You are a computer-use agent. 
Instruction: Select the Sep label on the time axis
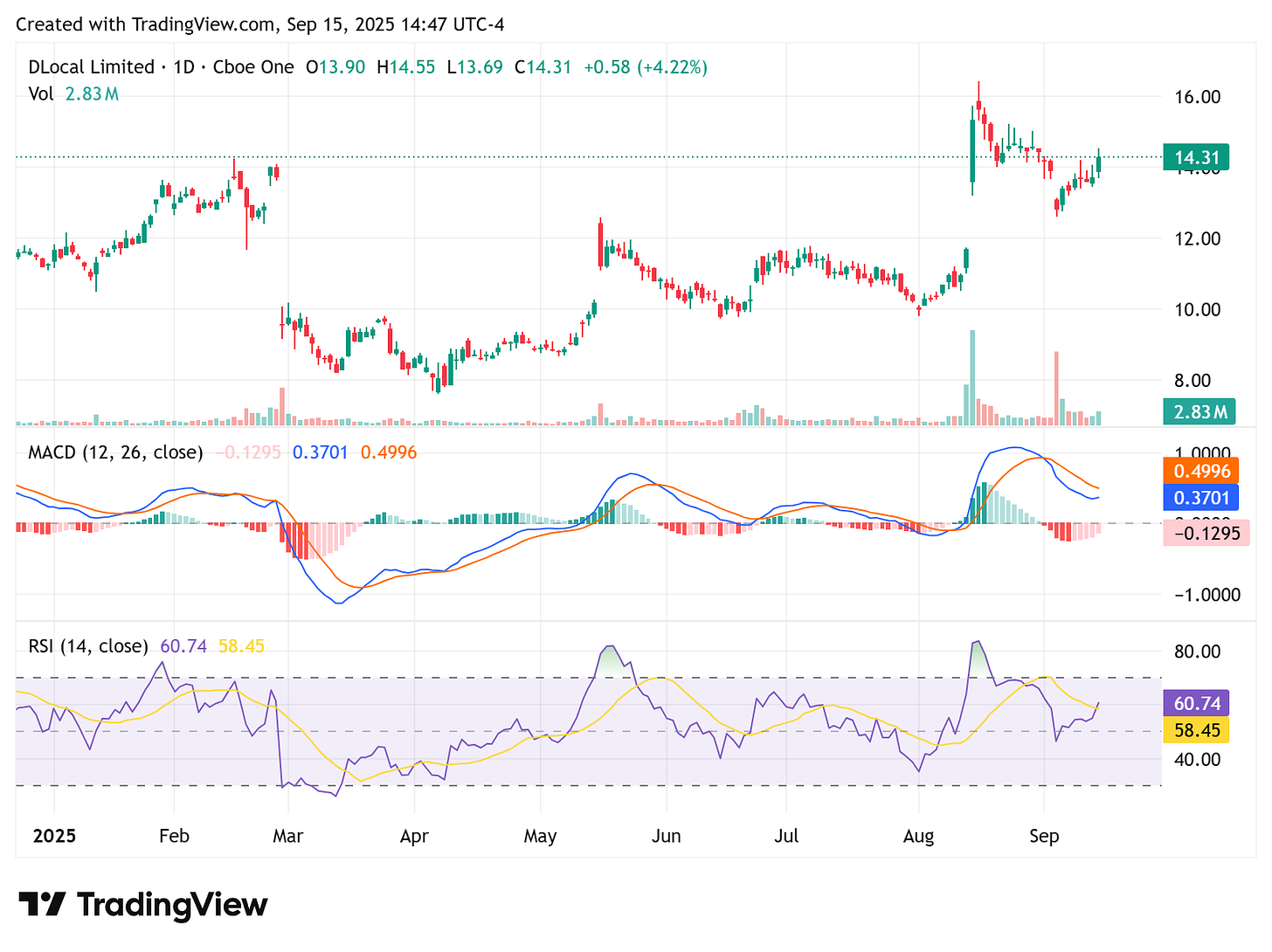pyautogui.click(x=1045, y=836)
